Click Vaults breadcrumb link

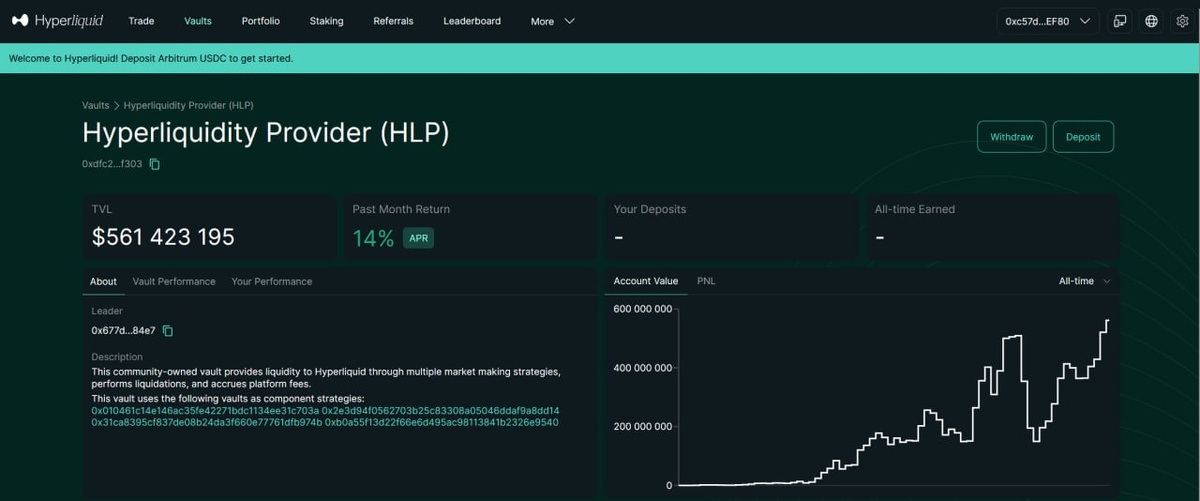coord(96,105)
